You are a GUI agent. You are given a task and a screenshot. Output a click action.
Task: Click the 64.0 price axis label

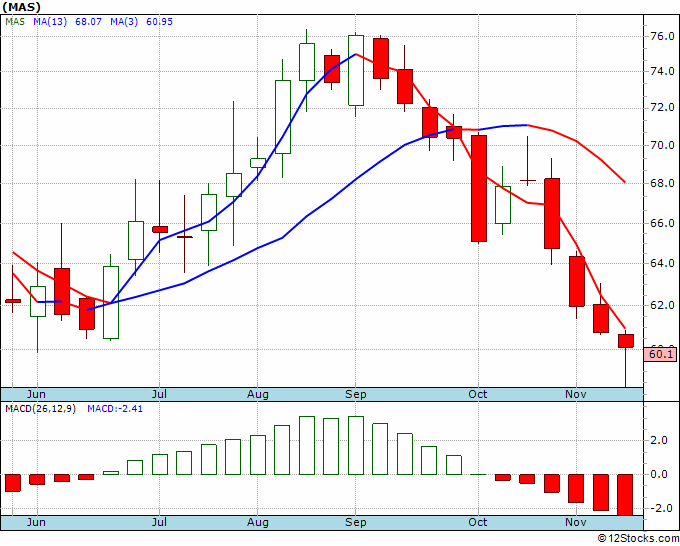coord(662,263)
